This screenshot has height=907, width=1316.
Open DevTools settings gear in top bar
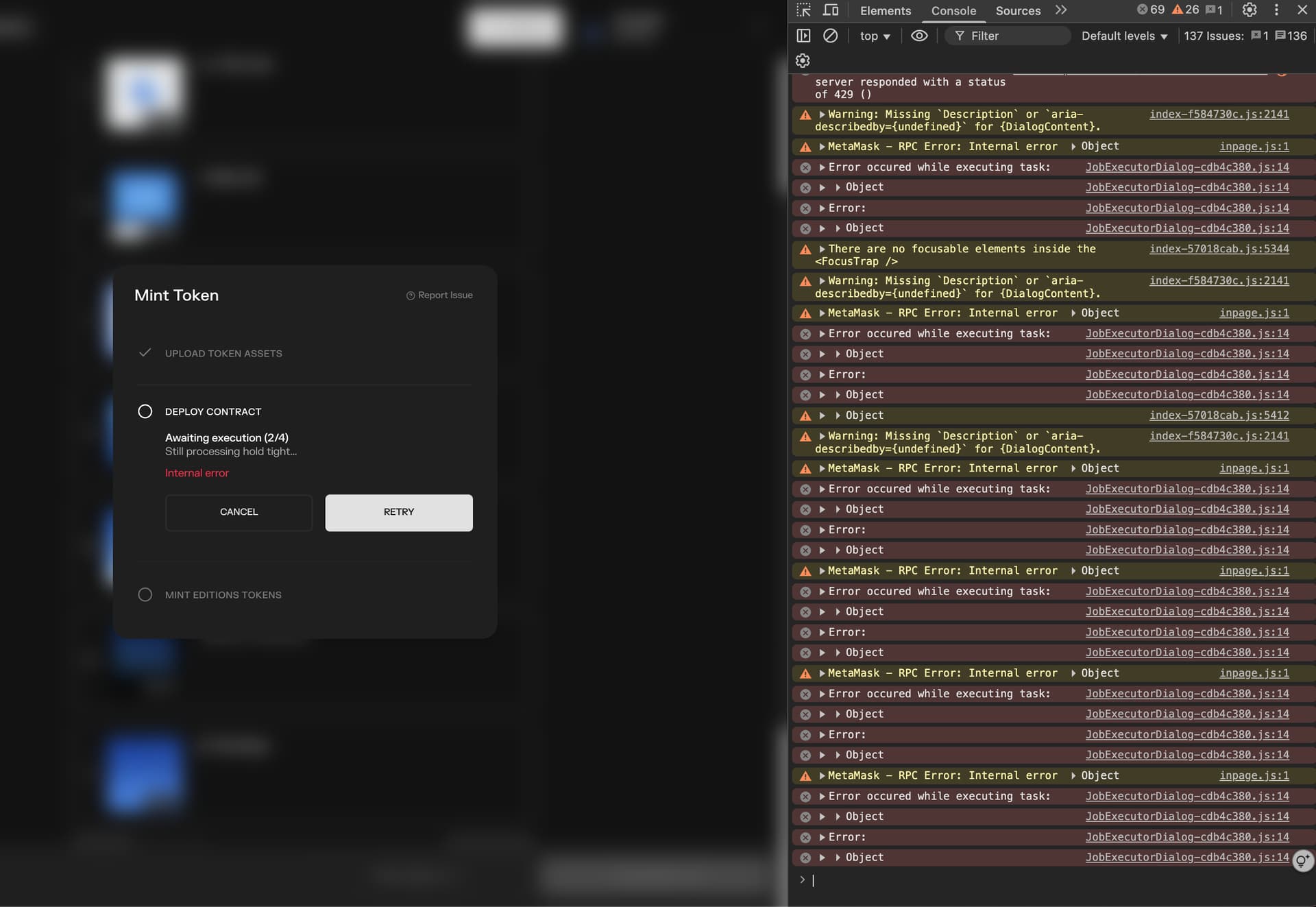1250,10
